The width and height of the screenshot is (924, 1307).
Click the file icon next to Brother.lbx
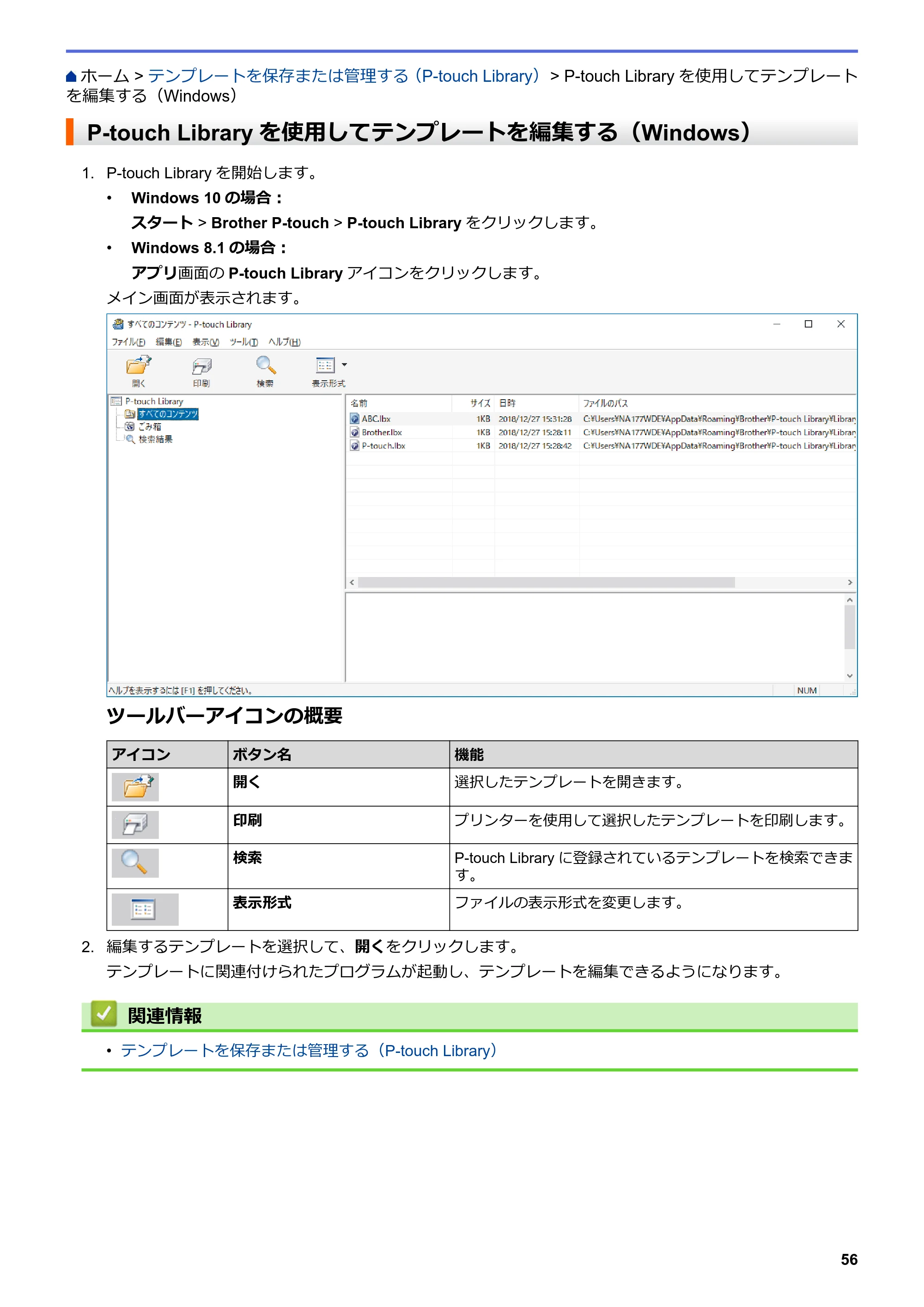[355, 432]
